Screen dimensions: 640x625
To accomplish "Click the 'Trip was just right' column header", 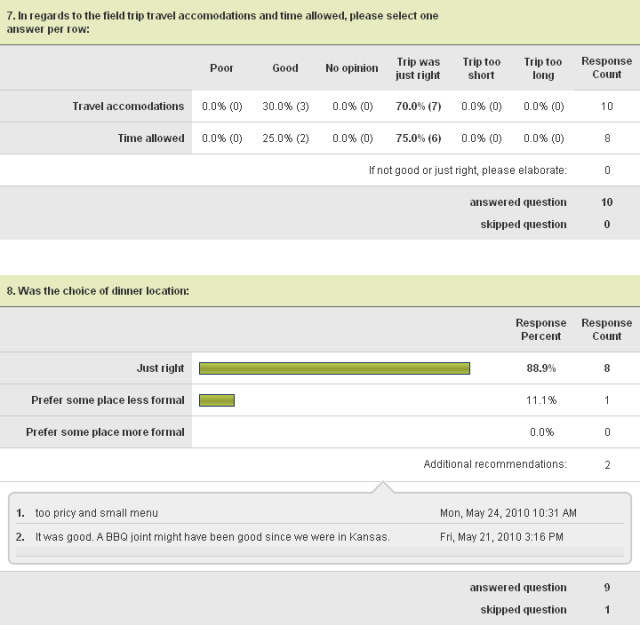I will coord(418,68).
